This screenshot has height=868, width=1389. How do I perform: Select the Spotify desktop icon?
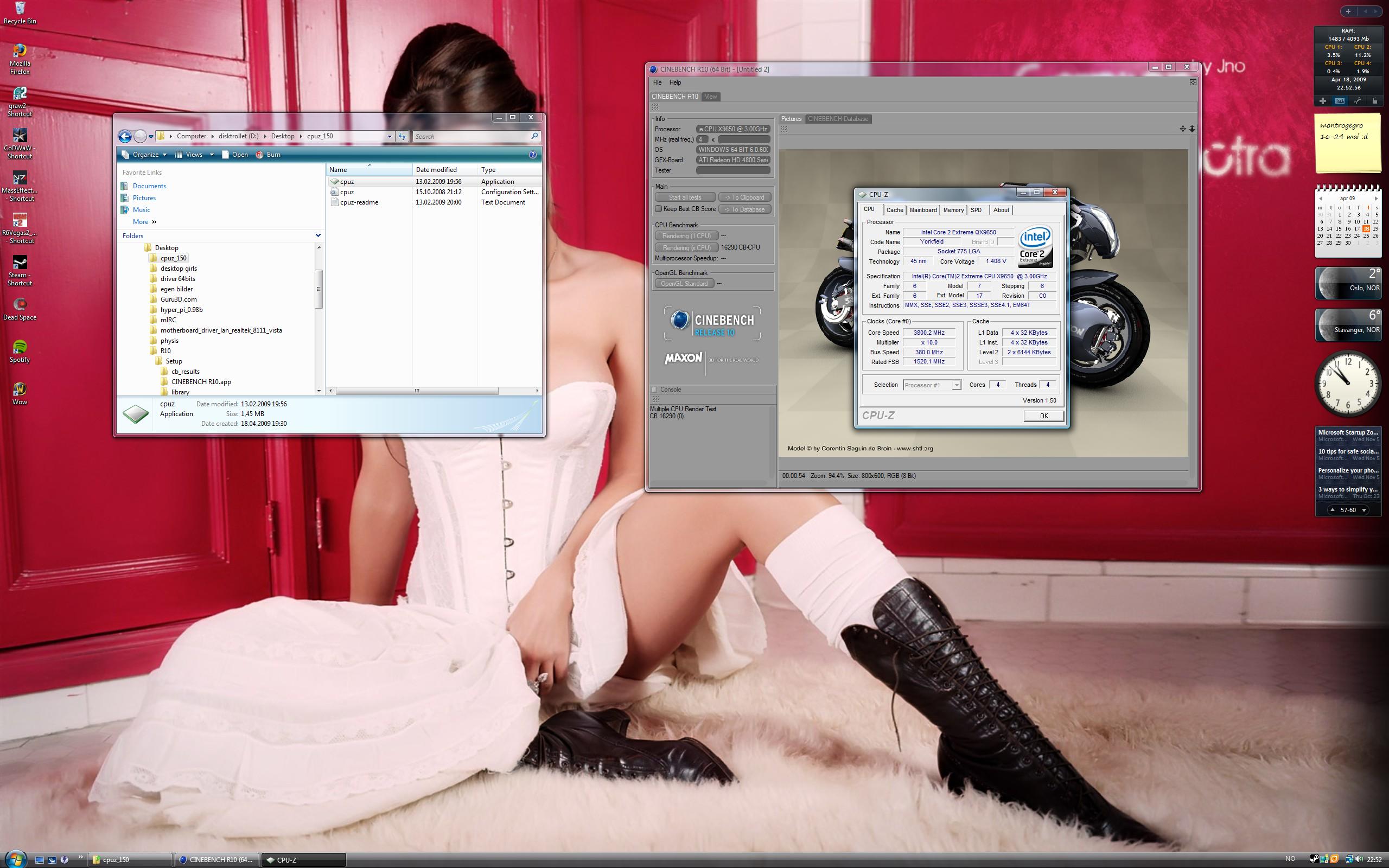coord(20,352)
